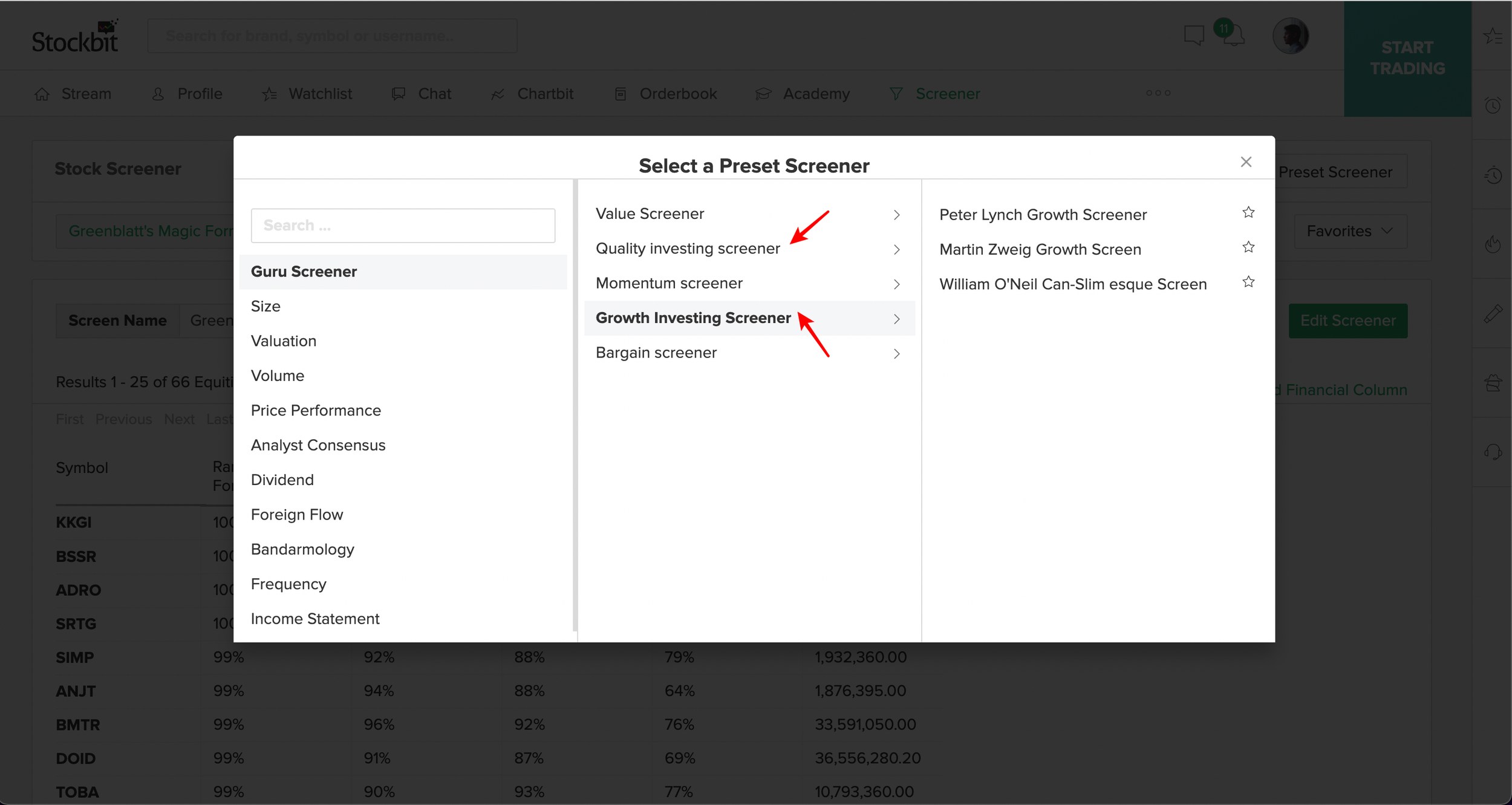Favorite the Peter Lynch Growth Screener star
This screenshot has width=1512, height=805.
[1248, 213]
